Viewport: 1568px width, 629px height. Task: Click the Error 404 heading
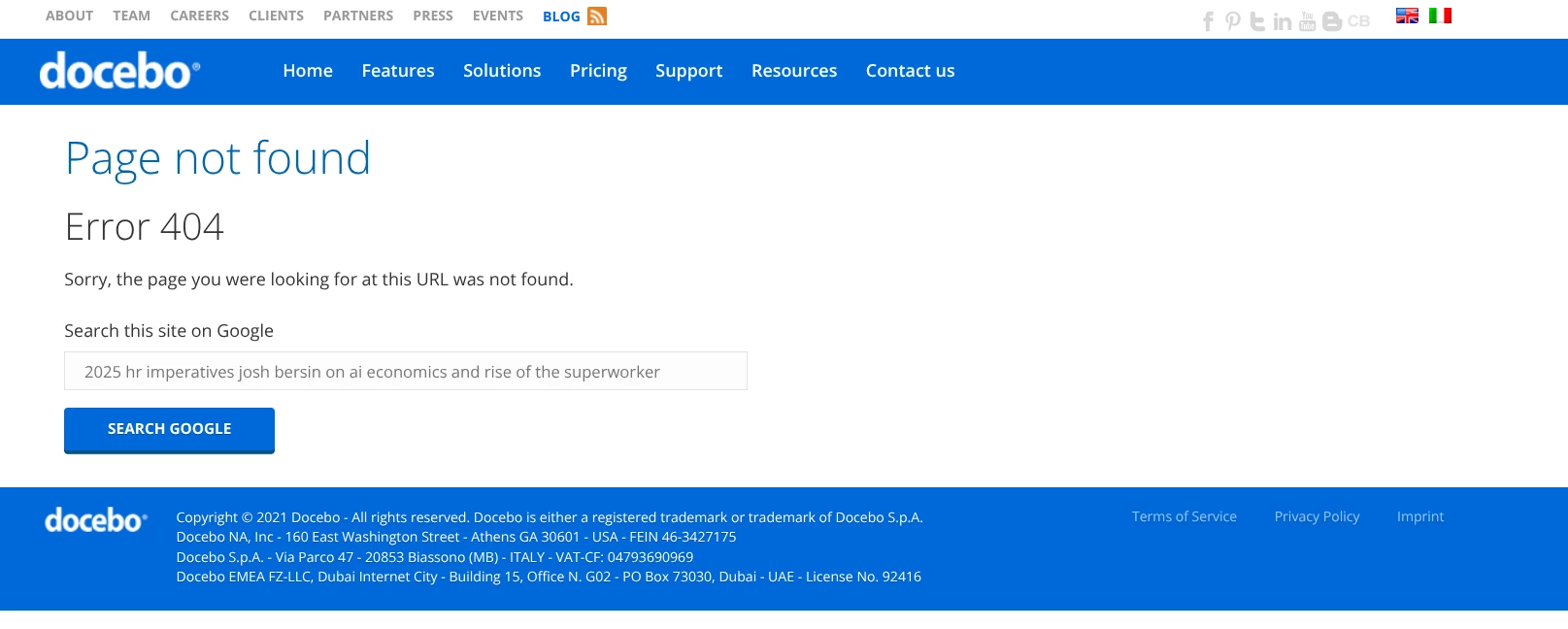point(144,227)
